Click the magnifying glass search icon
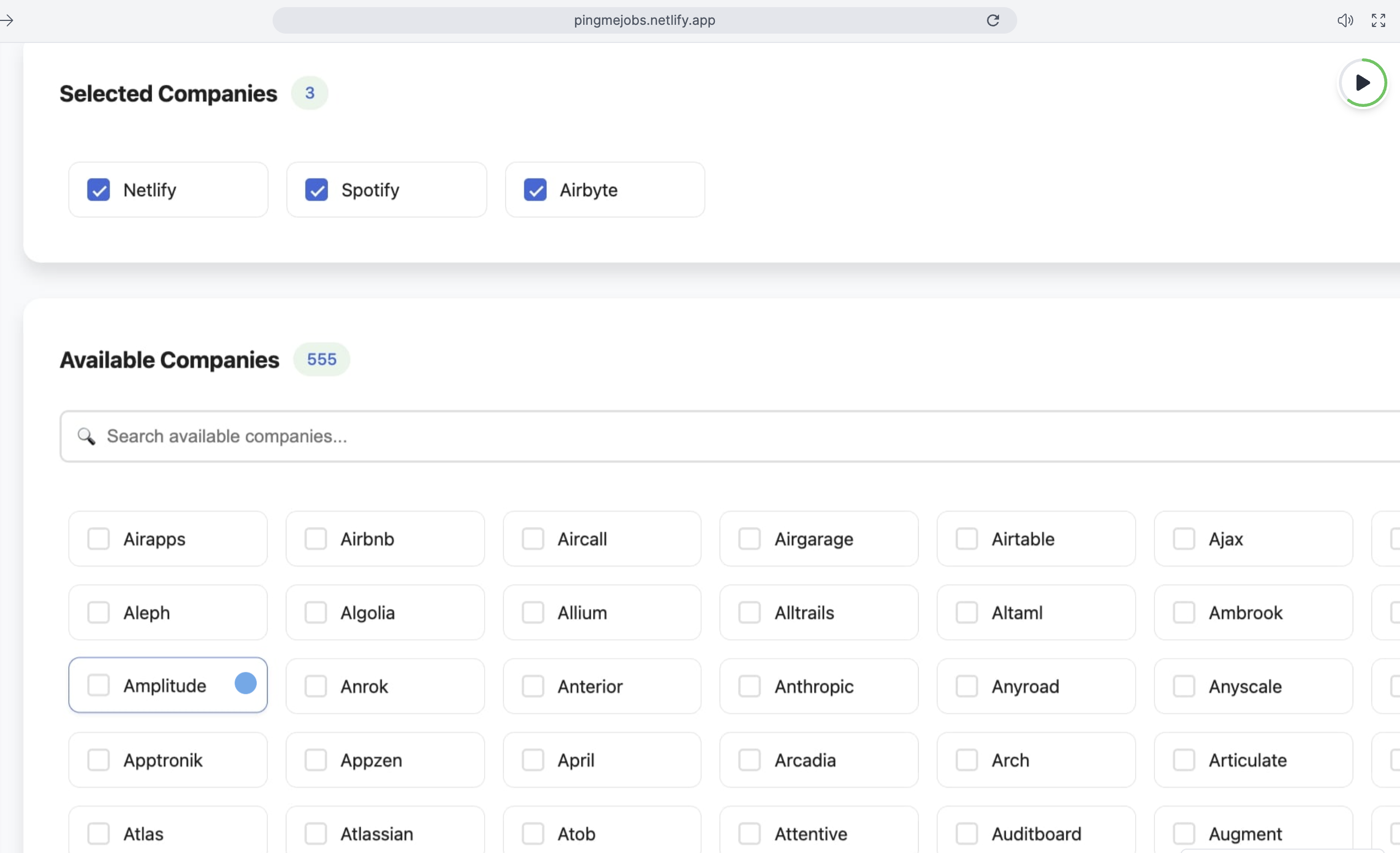The image size is (1400, 853). (86, 436)
